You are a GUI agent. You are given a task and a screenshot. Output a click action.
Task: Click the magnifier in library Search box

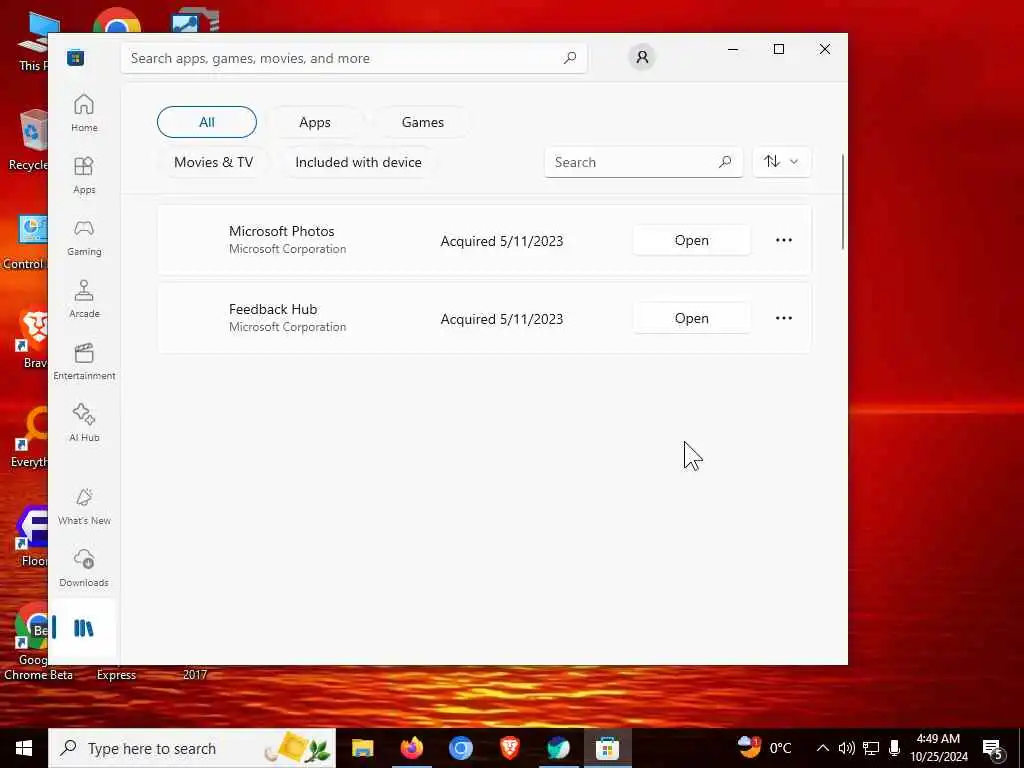(x=724, y=162)
